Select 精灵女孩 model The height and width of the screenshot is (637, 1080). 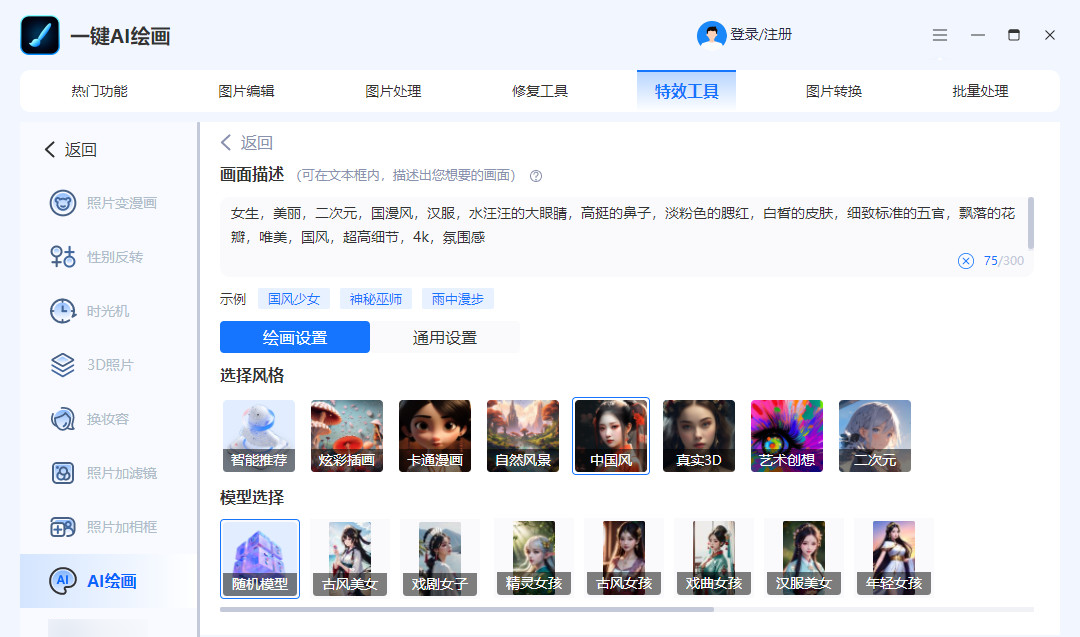pos(534,558)
